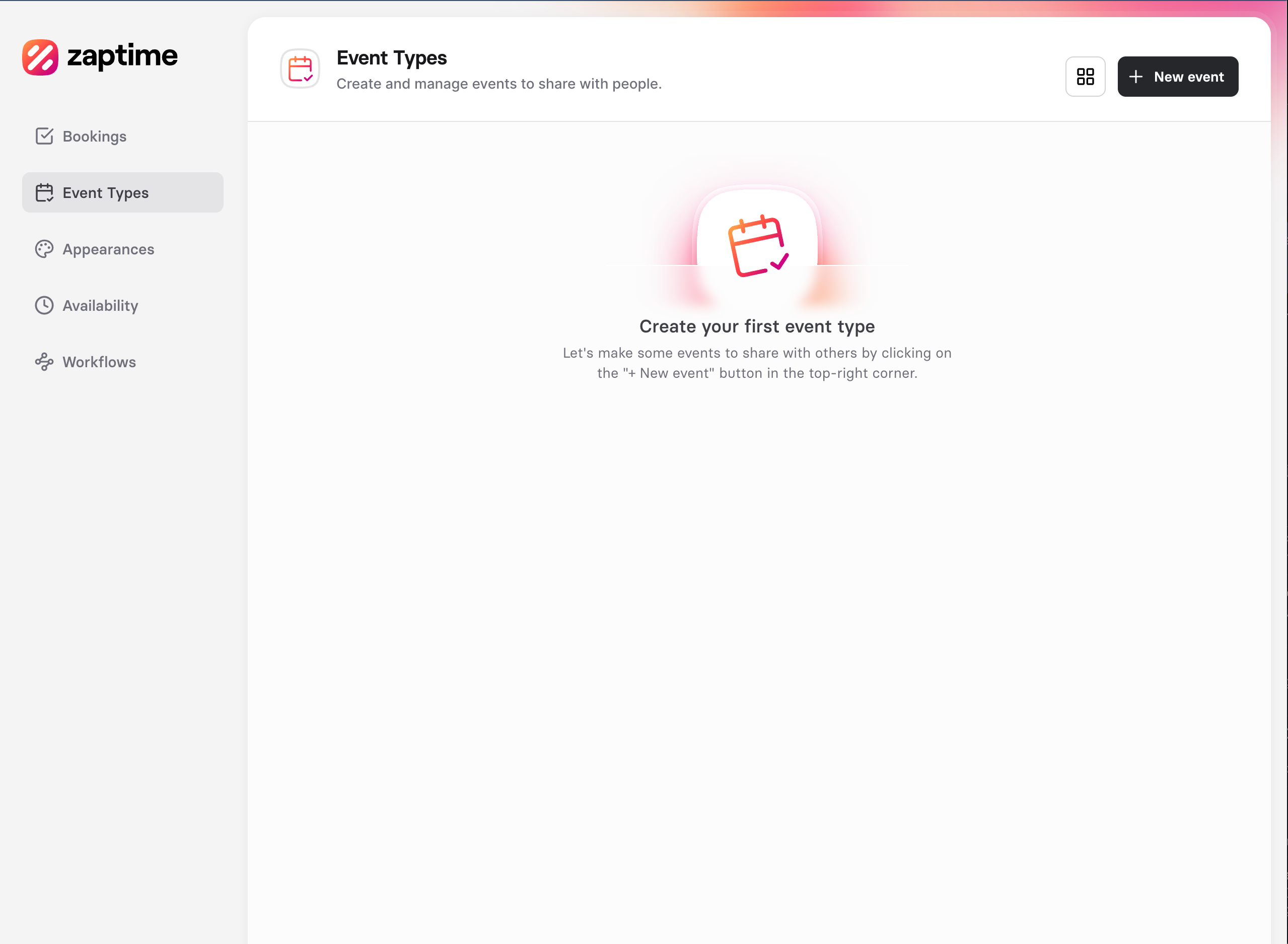Click the Availability clock icon
This screenshot has width=1288, height=944.
(x=44, y=305)
